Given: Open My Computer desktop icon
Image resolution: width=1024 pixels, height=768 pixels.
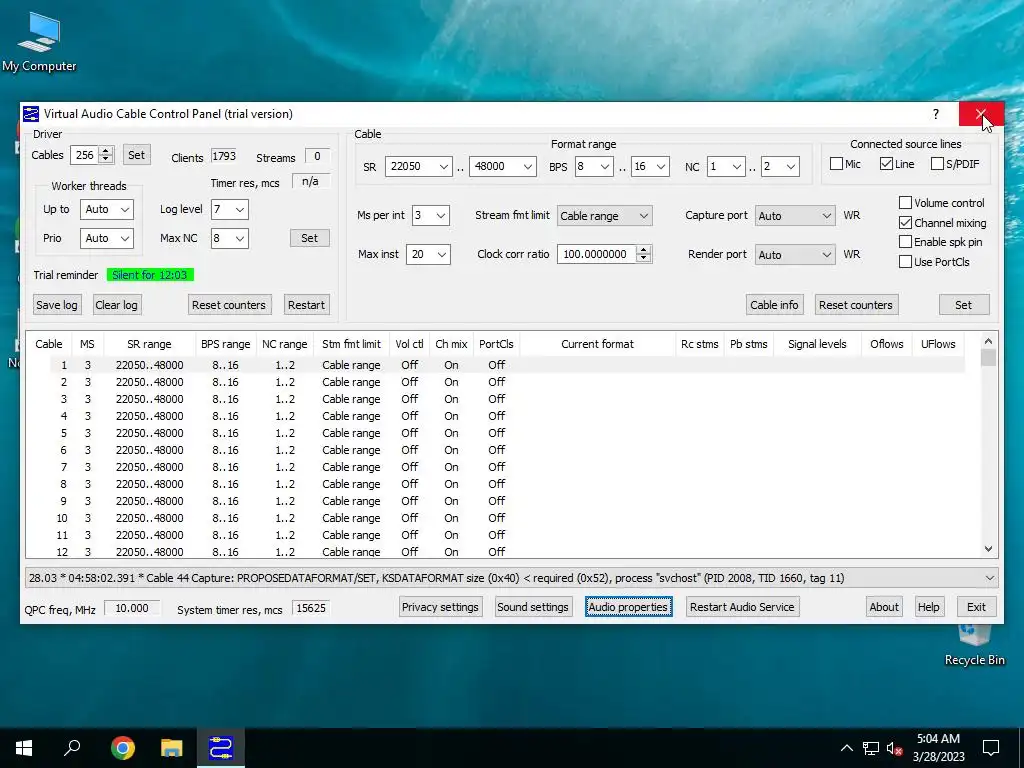Looking at the screenshot, I should (x=39, y=42).
